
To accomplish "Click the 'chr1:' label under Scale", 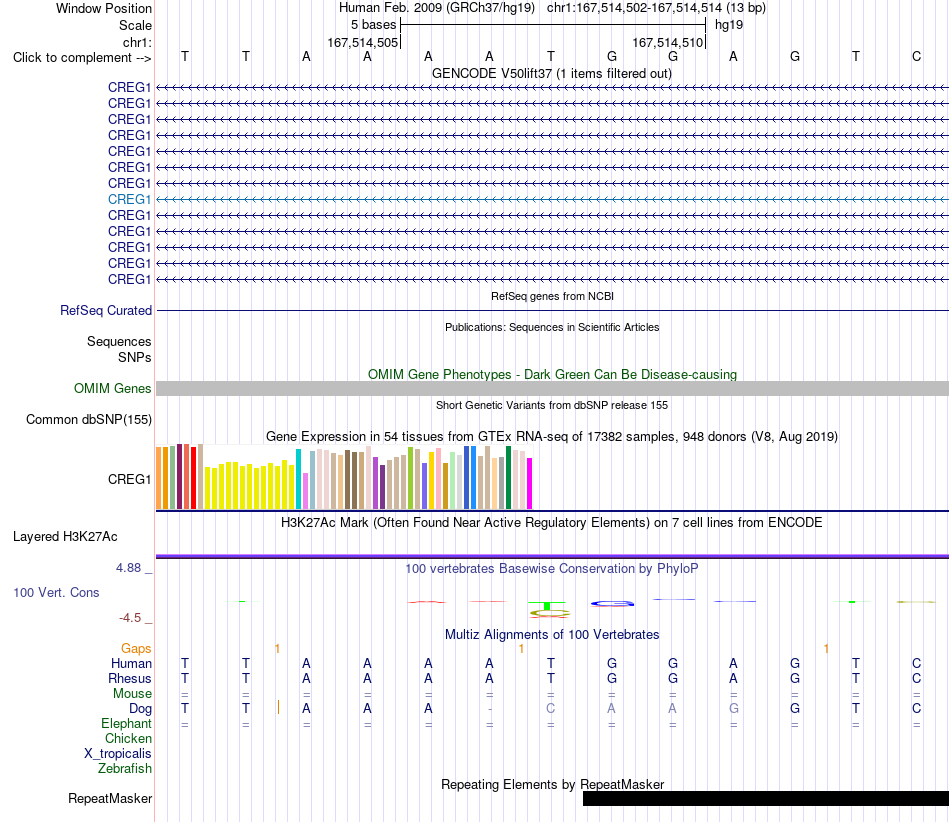I will point(137,42).
